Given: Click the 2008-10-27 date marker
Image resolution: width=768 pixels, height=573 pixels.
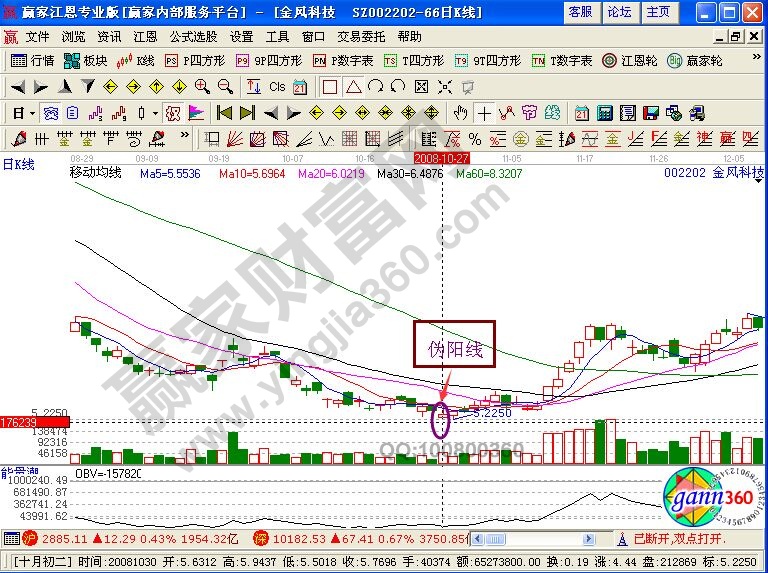Looking at the screenshot, I should coord(442,158).
